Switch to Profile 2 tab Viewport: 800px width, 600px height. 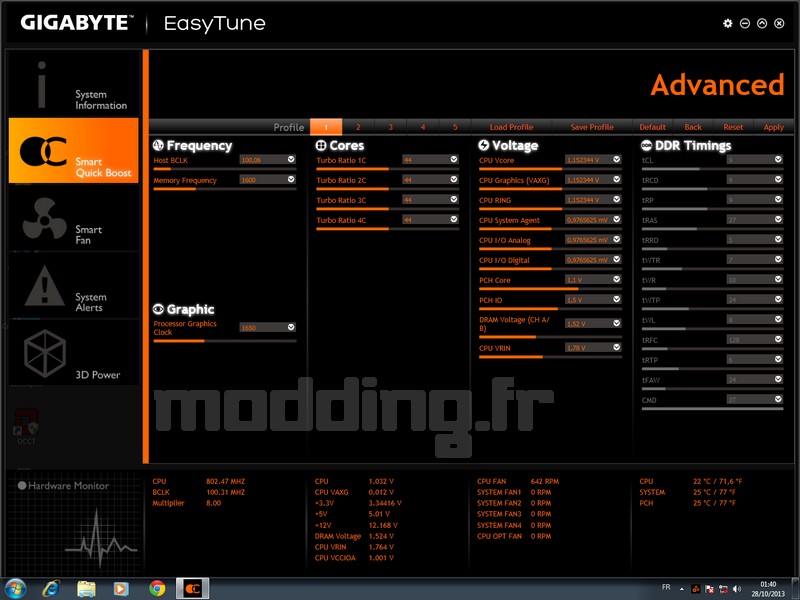pyautogui.click(x=358, y=127)
